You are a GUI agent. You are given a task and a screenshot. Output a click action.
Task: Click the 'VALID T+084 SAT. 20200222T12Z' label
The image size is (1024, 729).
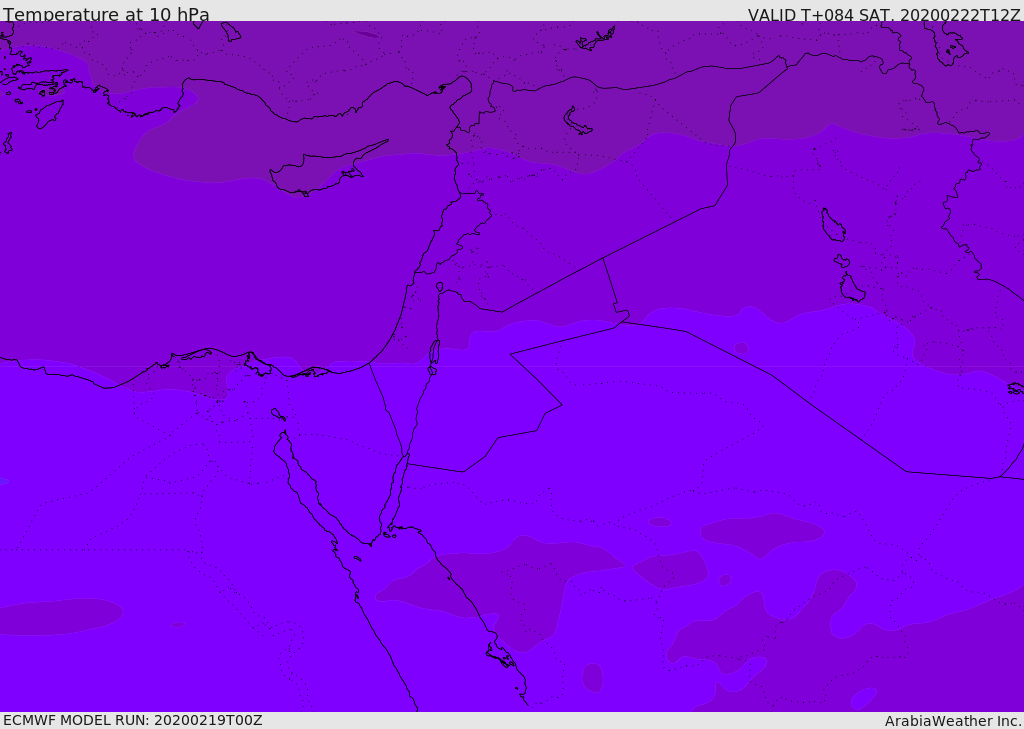pos(884,14)
